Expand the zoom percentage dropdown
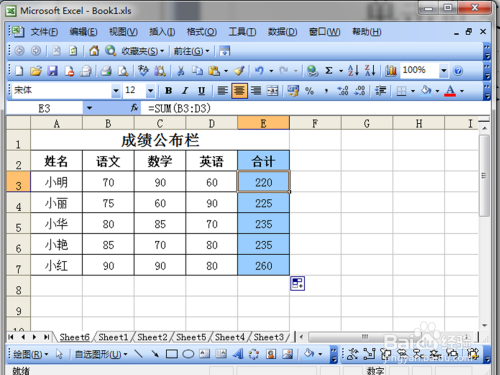Screen dimensions: 500x375 click(x=443, y=71)
